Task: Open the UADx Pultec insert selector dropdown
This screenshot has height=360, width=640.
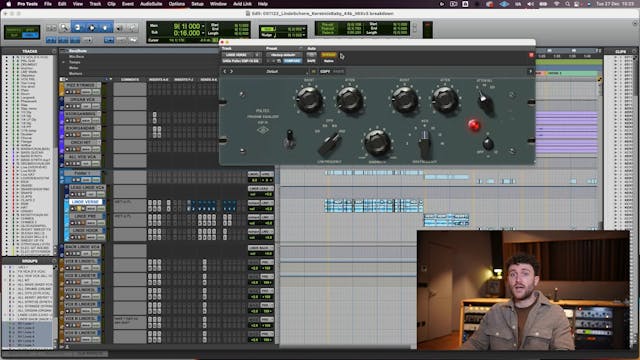Action: point(241,61)
